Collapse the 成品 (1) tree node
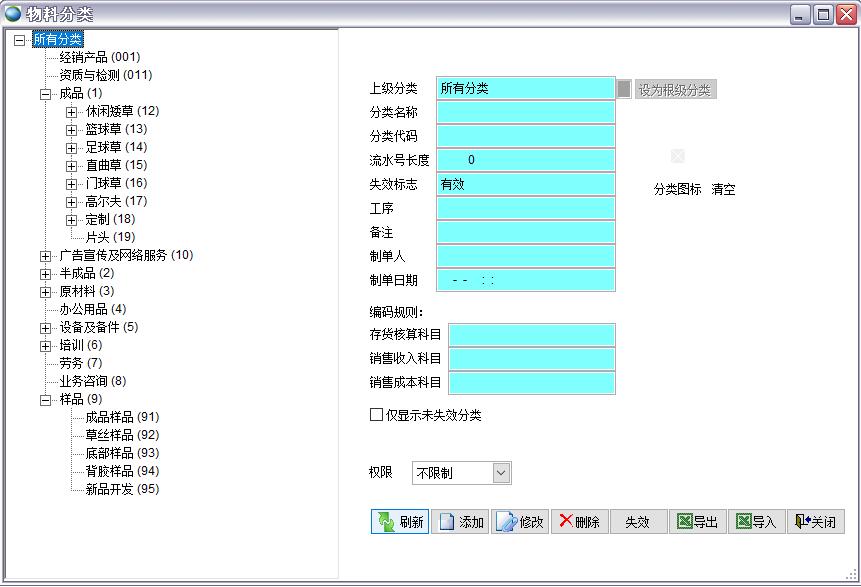The width and height of the screenshot is (861, 587). tap(45, 94)
